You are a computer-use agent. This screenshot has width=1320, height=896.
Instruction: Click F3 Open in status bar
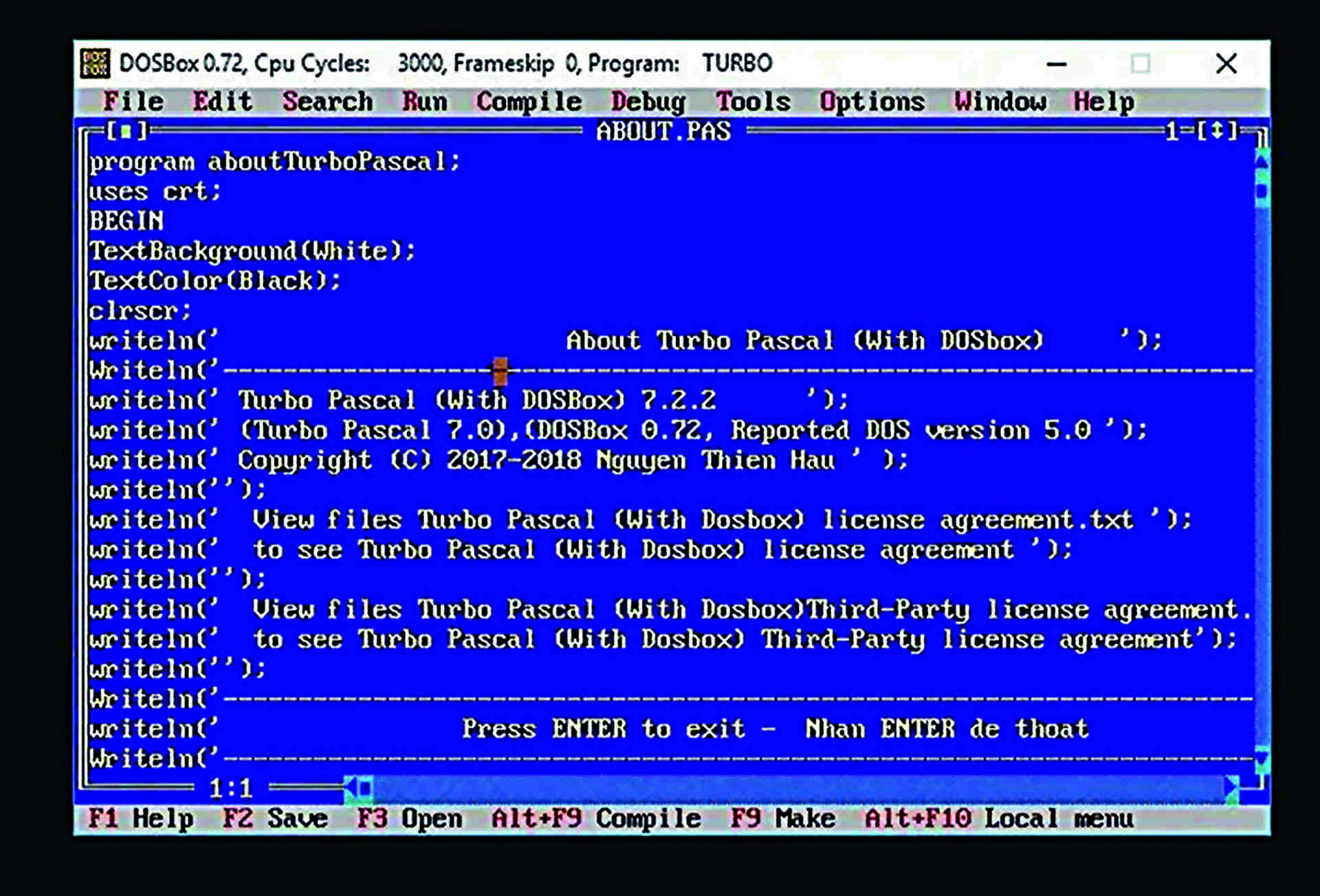[409, 818]
